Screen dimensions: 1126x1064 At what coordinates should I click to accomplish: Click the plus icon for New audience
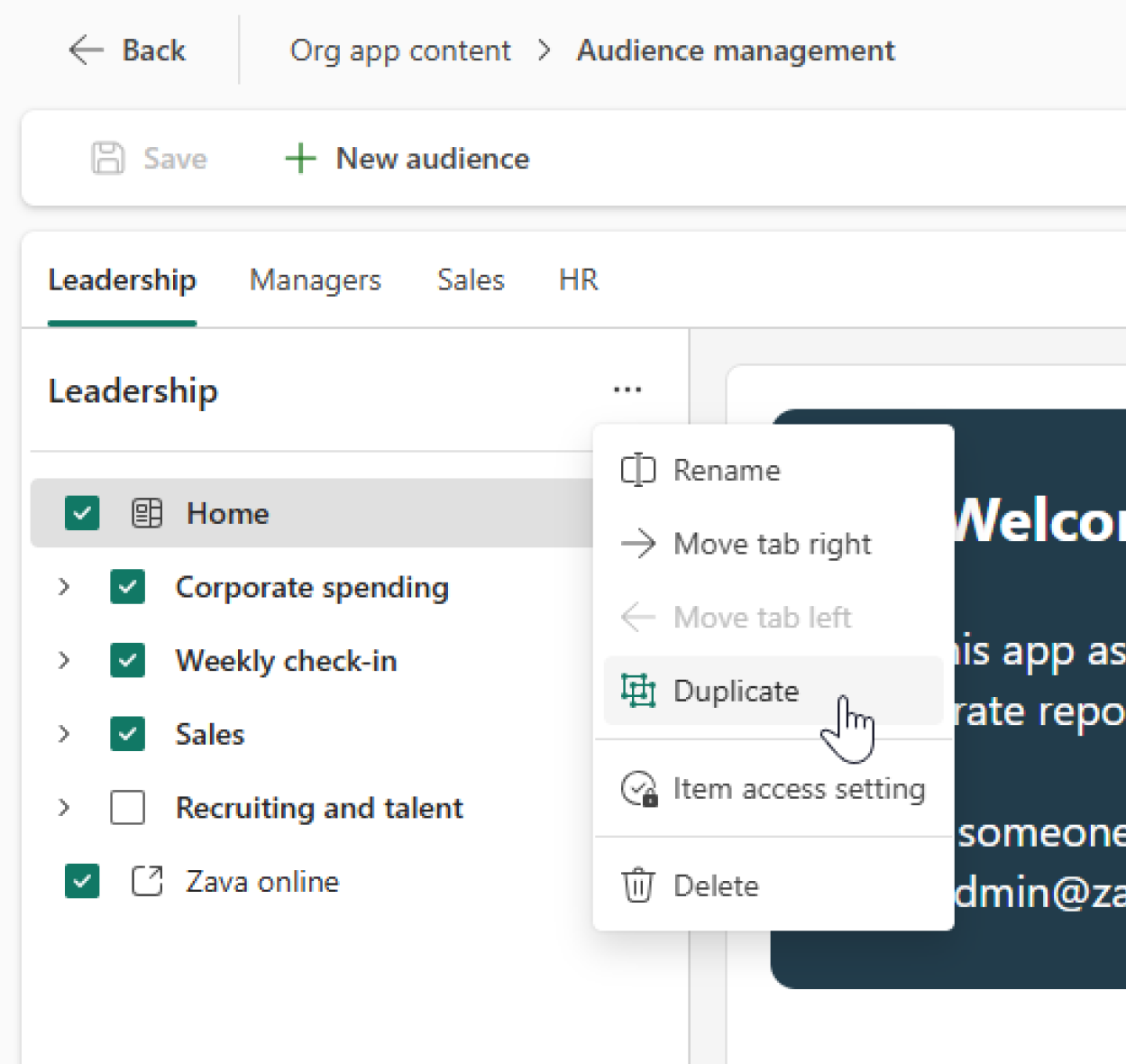pyautogui.click(x=300, y=158)
